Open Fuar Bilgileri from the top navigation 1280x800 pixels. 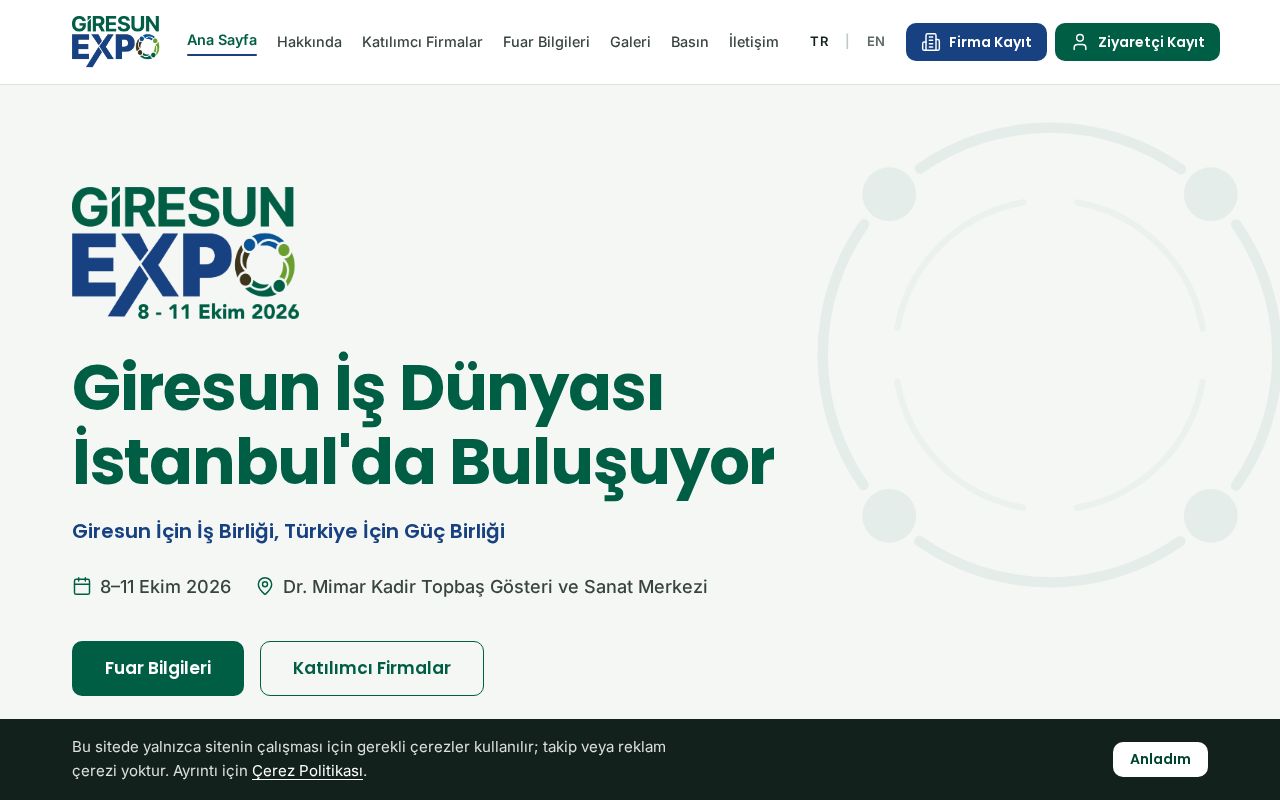pos(546,42)
